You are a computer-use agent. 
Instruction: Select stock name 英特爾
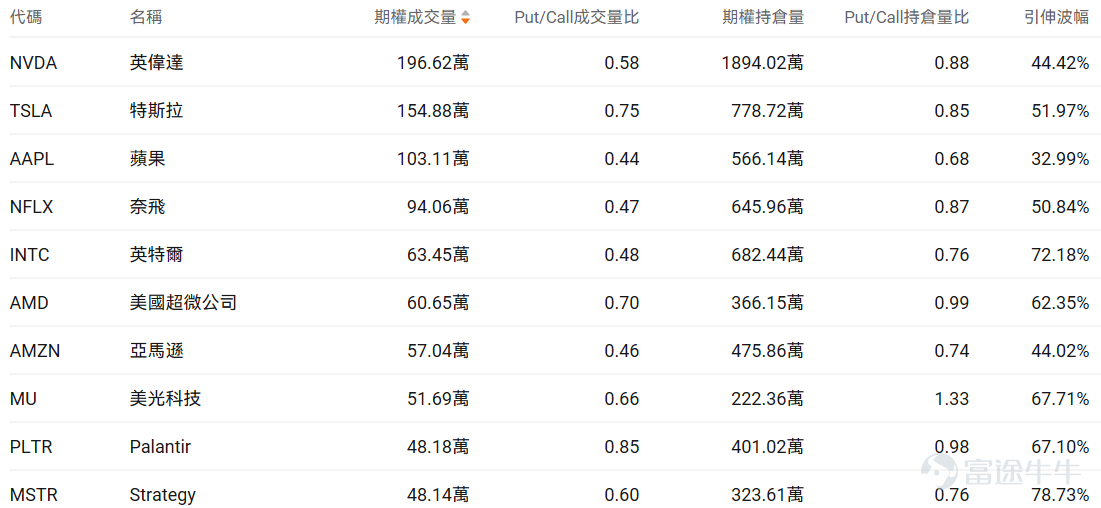pyautogui.click(x=156, y=254)
